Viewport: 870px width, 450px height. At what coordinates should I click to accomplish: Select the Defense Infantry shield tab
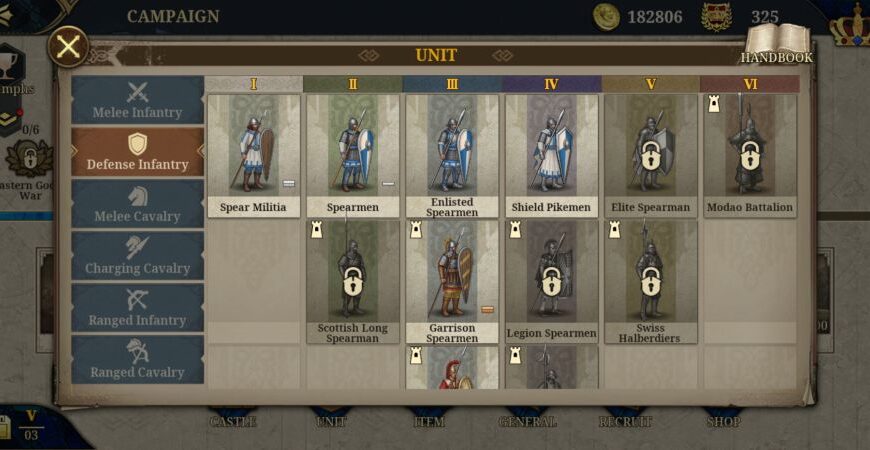click(x=137, y=152)
